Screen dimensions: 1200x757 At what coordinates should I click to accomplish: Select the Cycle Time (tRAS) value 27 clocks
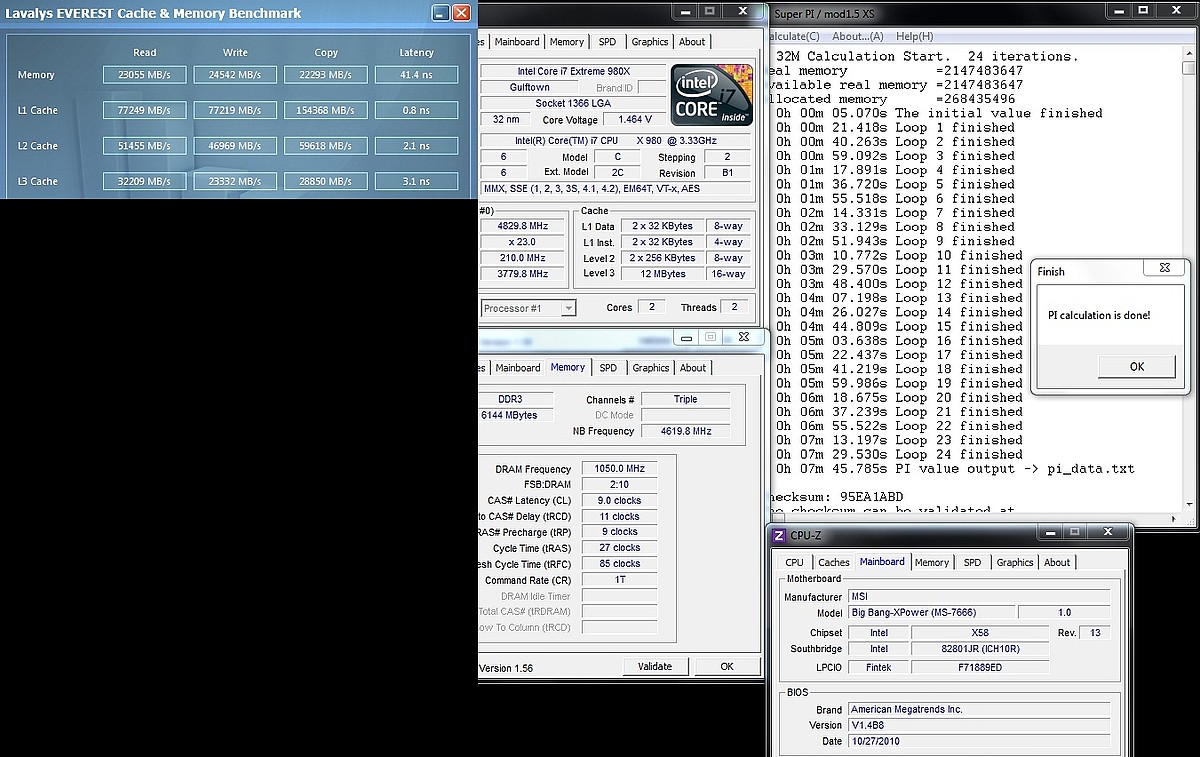coord(619,548)
